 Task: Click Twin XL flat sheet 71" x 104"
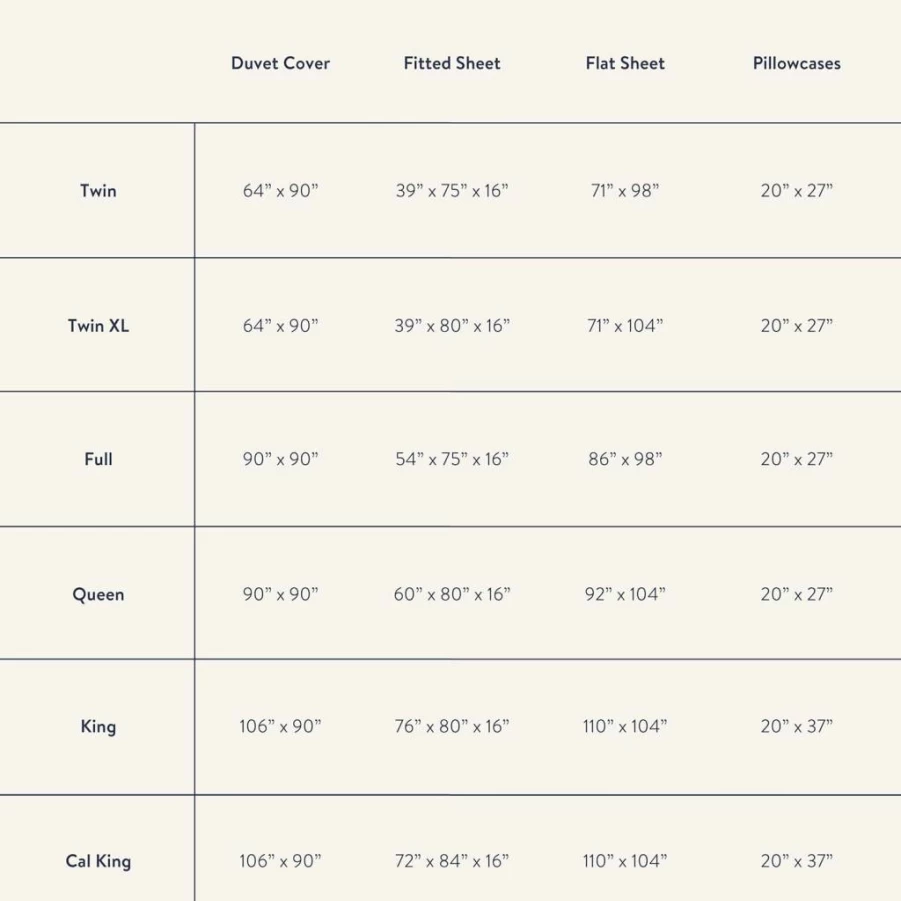[625, 325]
